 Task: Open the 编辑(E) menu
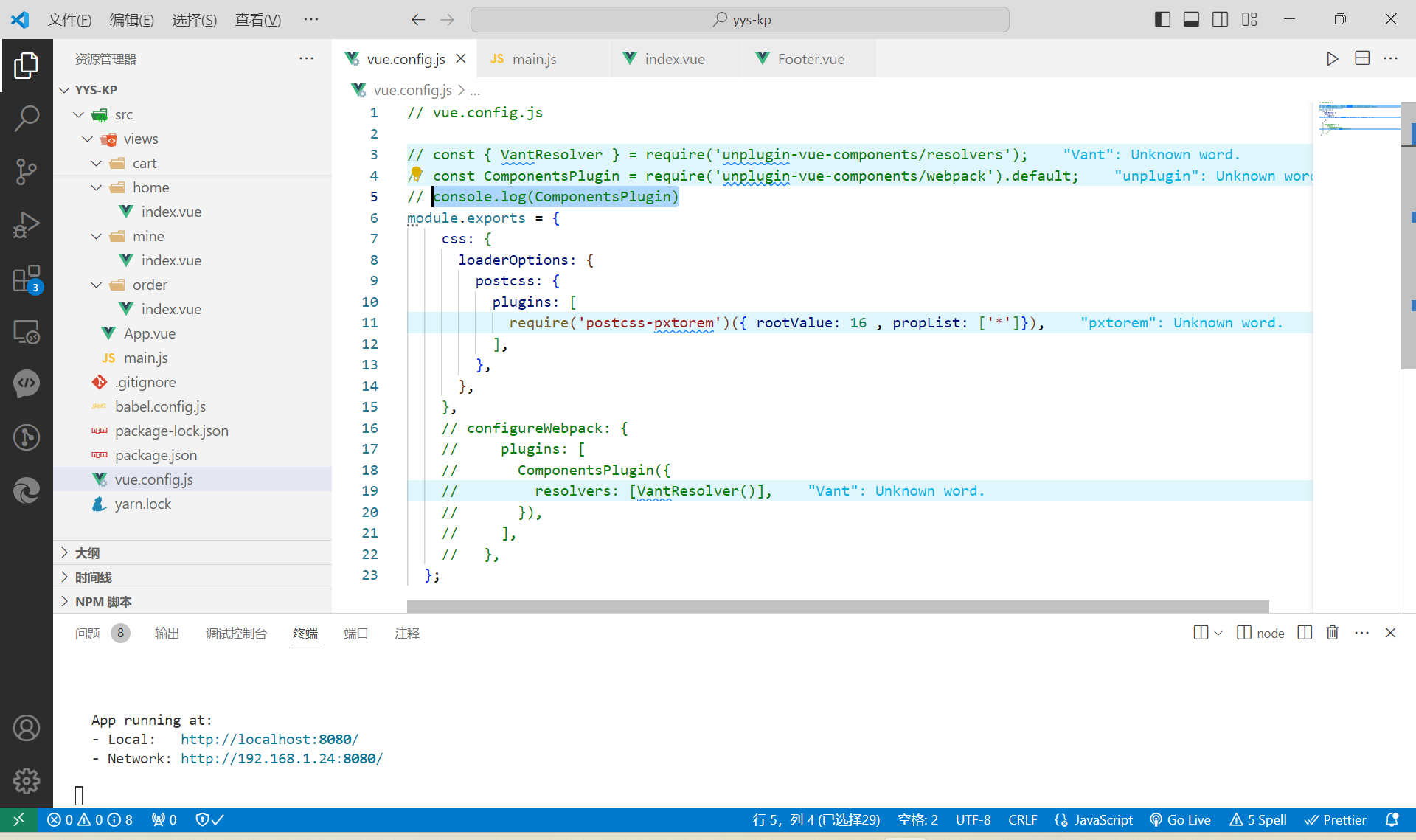(131, 19)
